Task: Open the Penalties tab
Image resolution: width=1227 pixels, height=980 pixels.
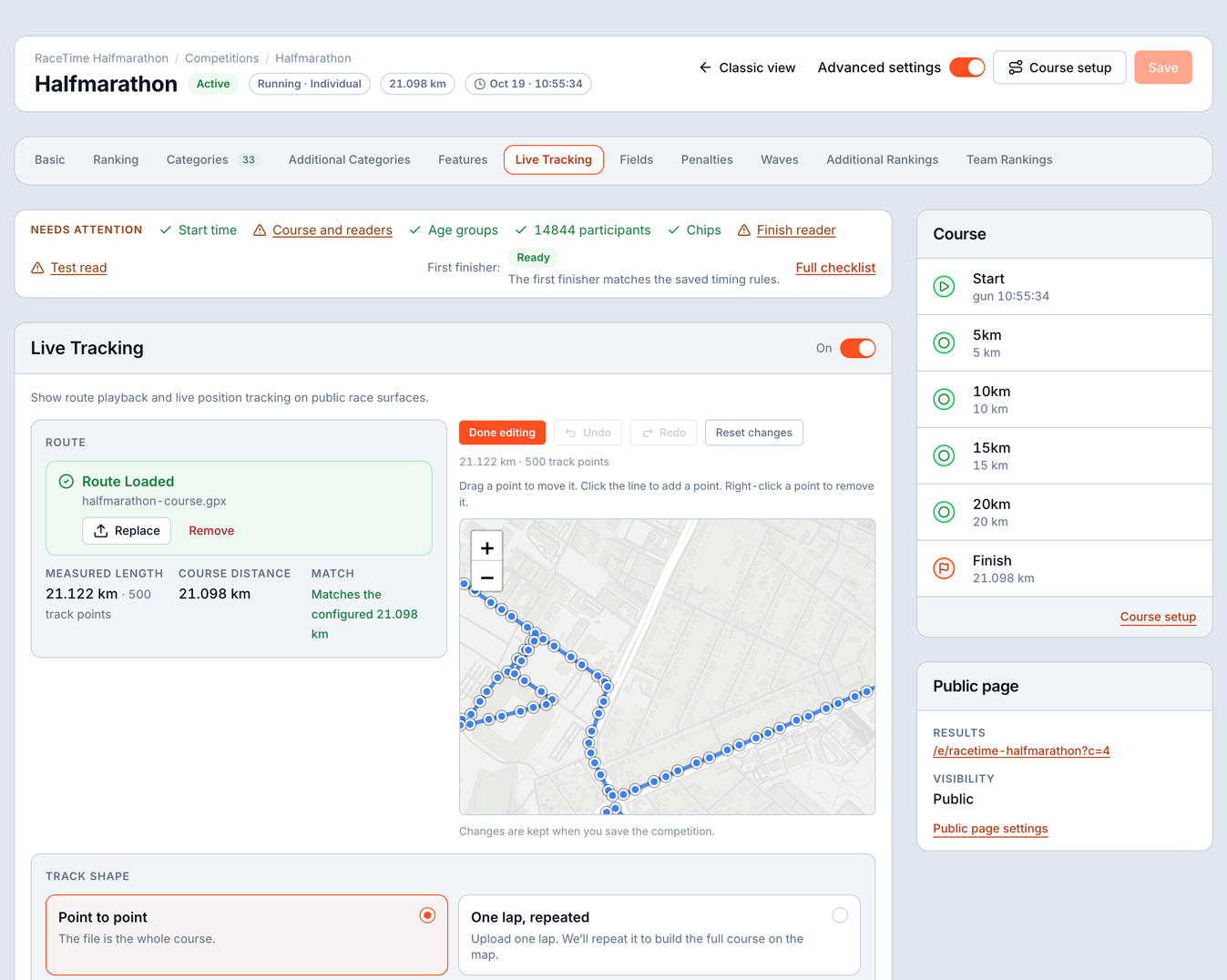Action: tap(707, 159)
